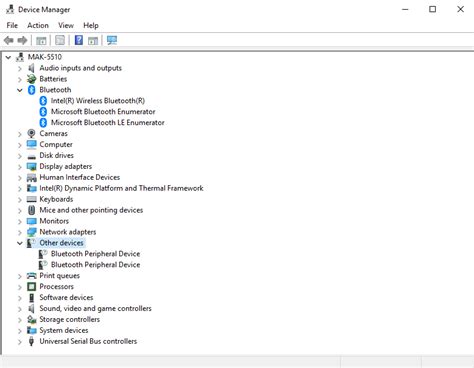Expand the Cameras category
This screenshot has height=368, width=474.
pos(20,134)
